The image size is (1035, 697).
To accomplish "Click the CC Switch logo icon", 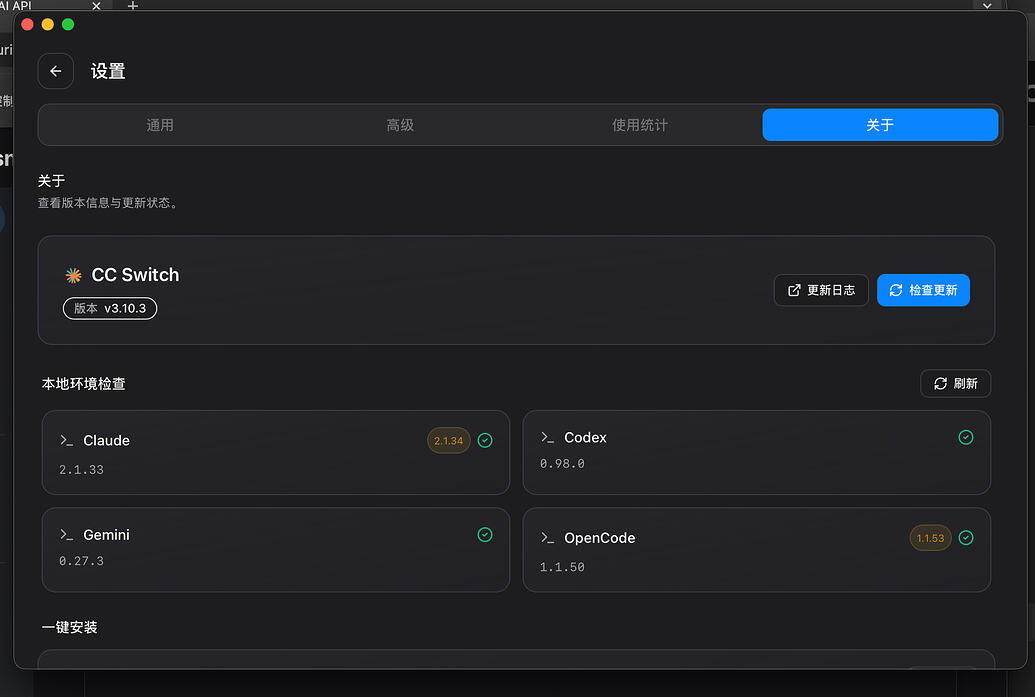I will point(73,275).
